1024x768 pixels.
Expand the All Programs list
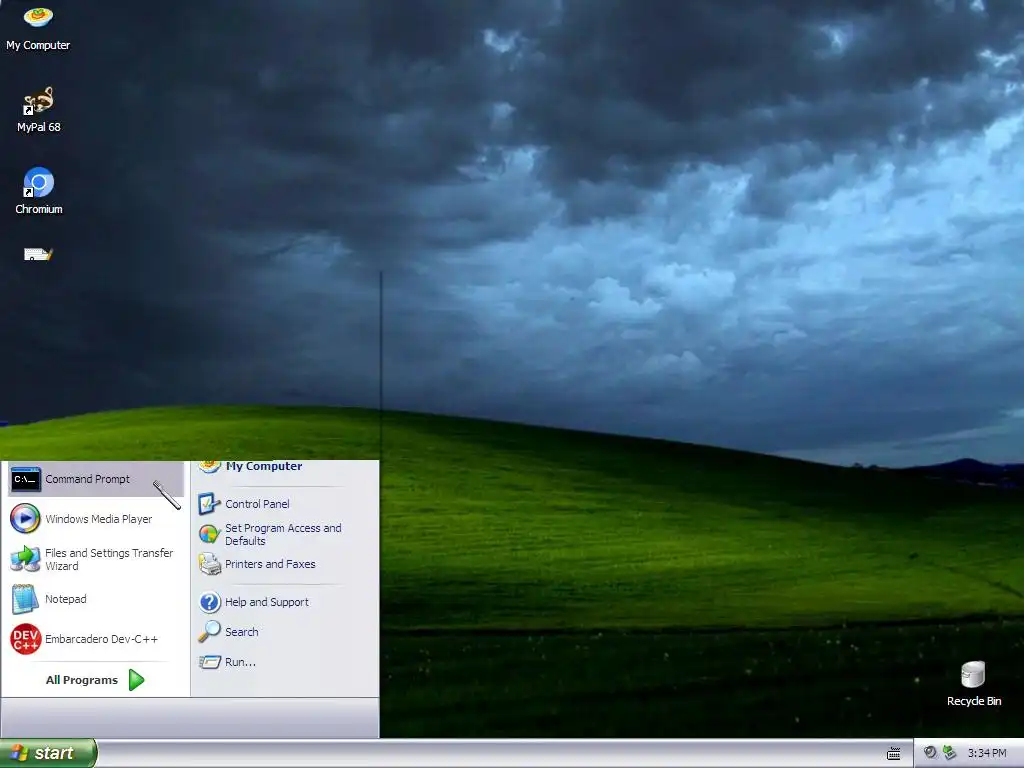click(95, 680)
